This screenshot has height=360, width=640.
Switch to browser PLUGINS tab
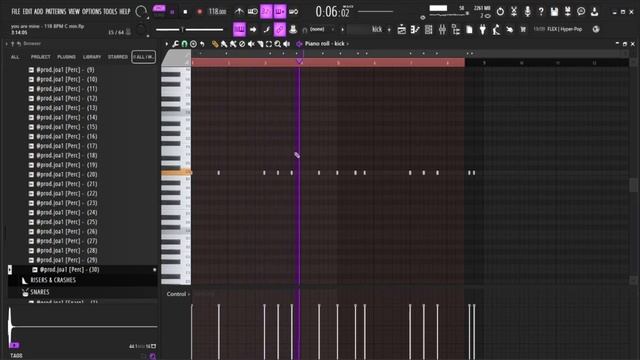point(67,57)
